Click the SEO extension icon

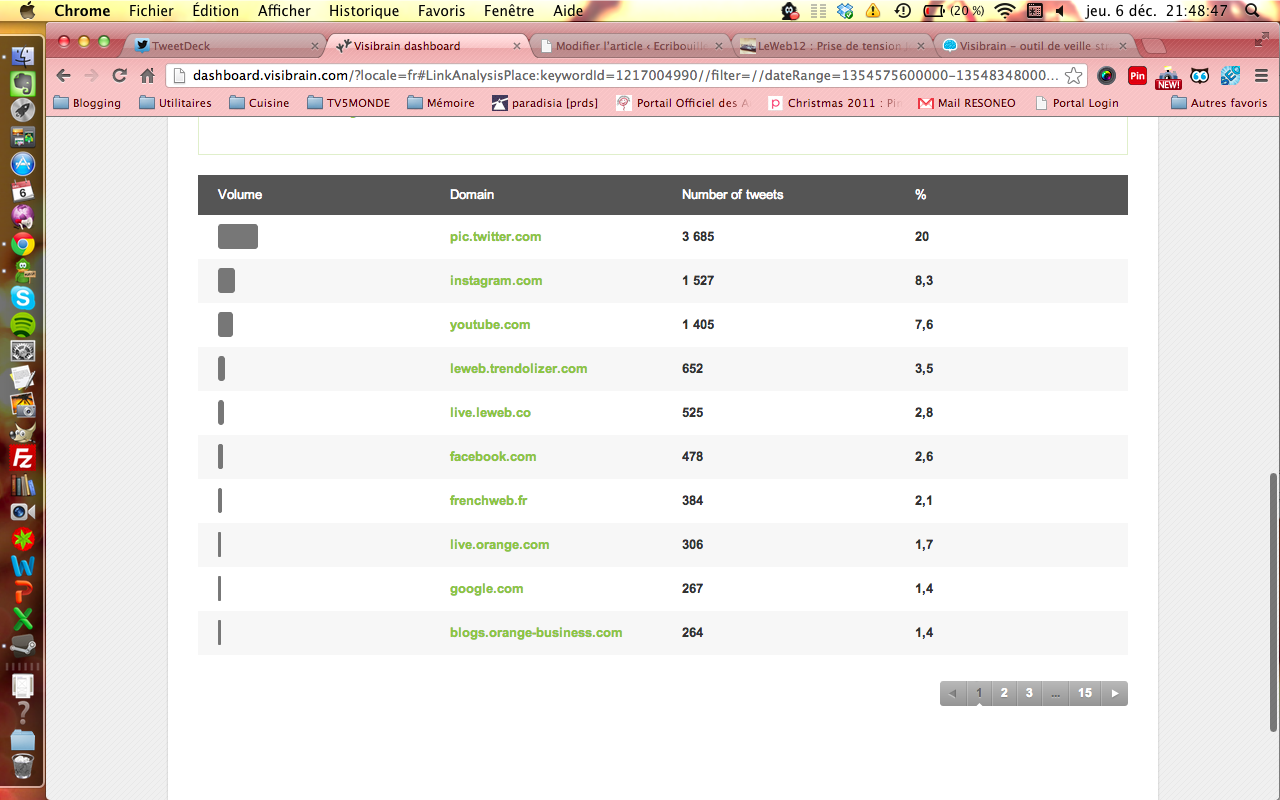(x=1230, y=75)
